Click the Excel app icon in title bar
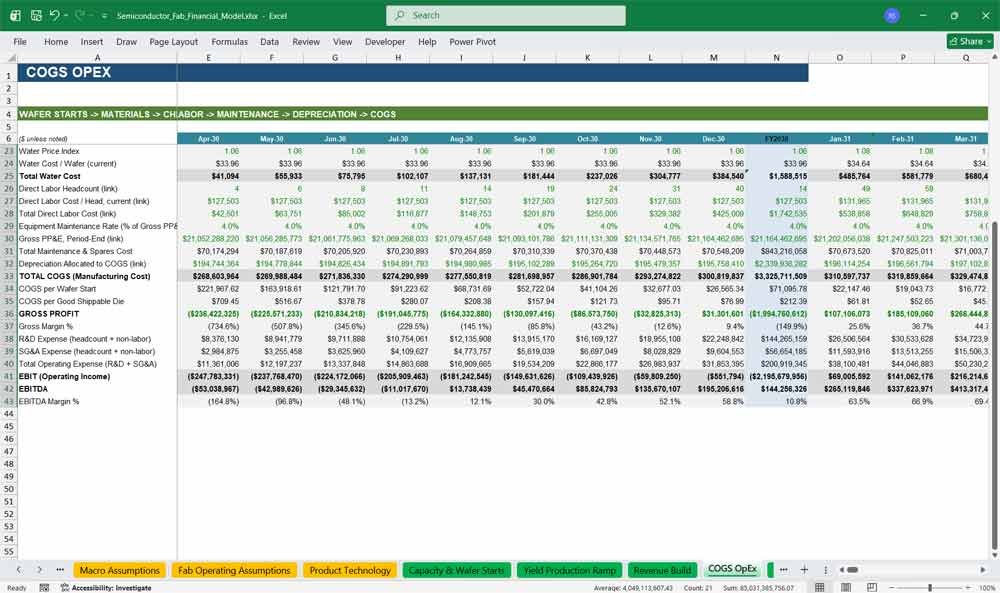Screen dimensions: 1000x593 pos(15,15)
